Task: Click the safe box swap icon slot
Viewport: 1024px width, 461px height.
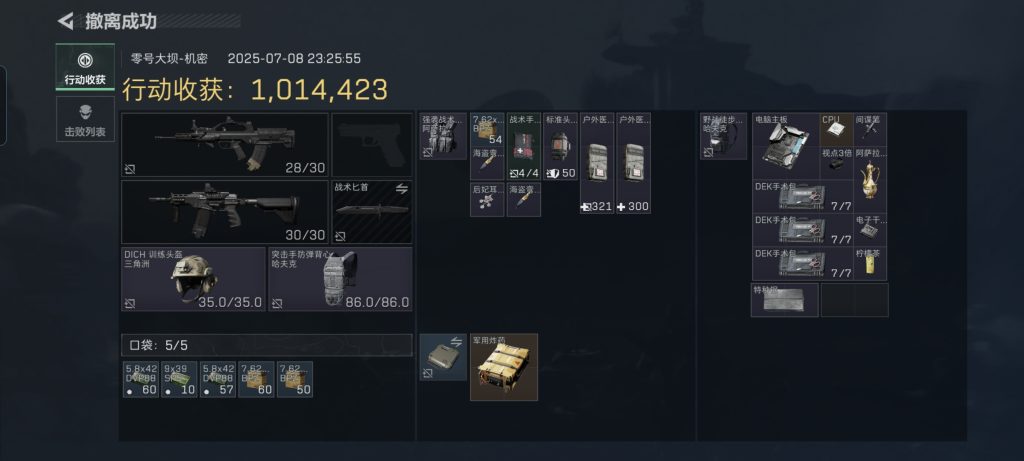Action: (443, 357)
